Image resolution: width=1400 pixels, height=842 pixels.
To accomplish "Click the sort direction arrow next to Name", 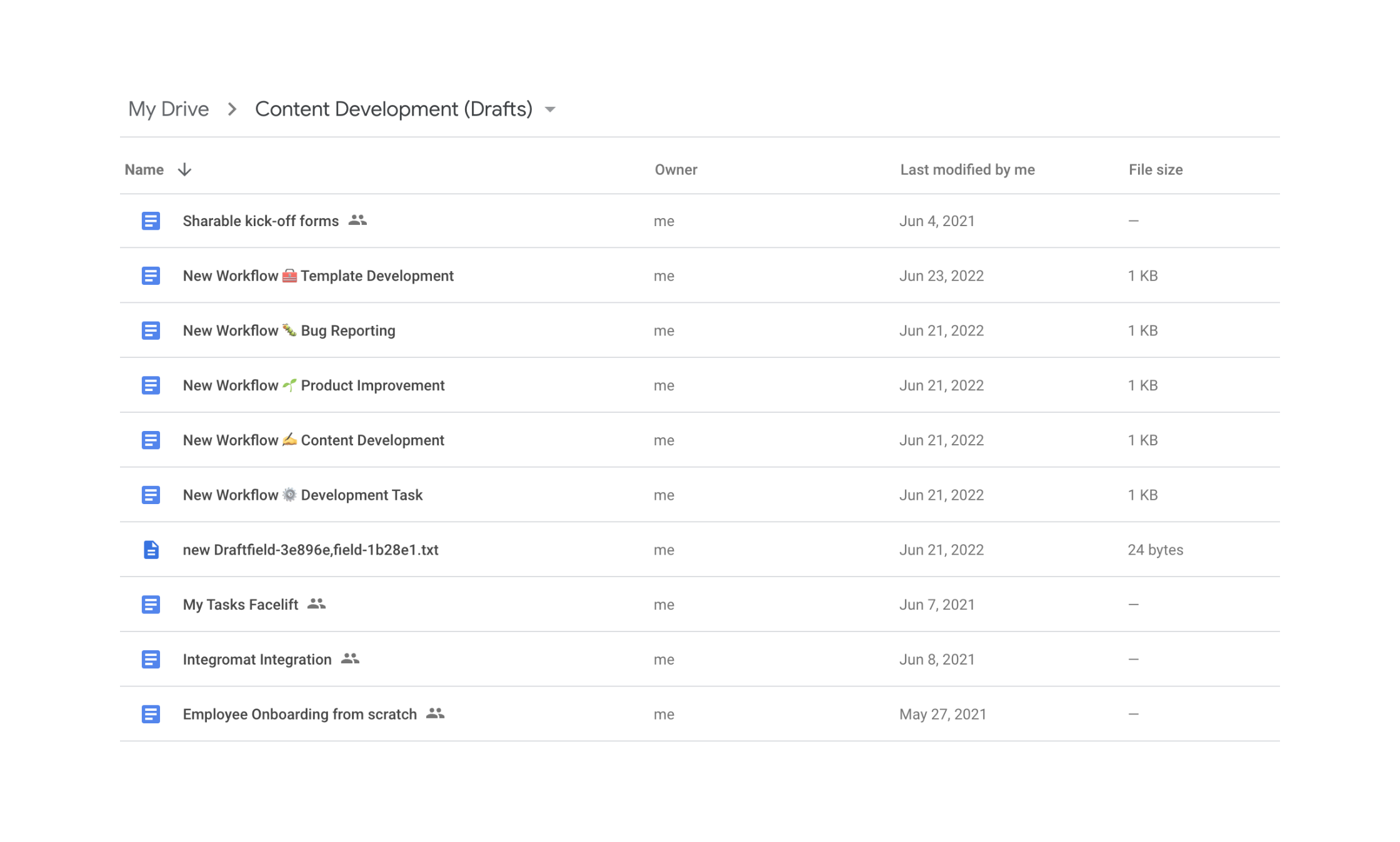I will tap(184, 170).
